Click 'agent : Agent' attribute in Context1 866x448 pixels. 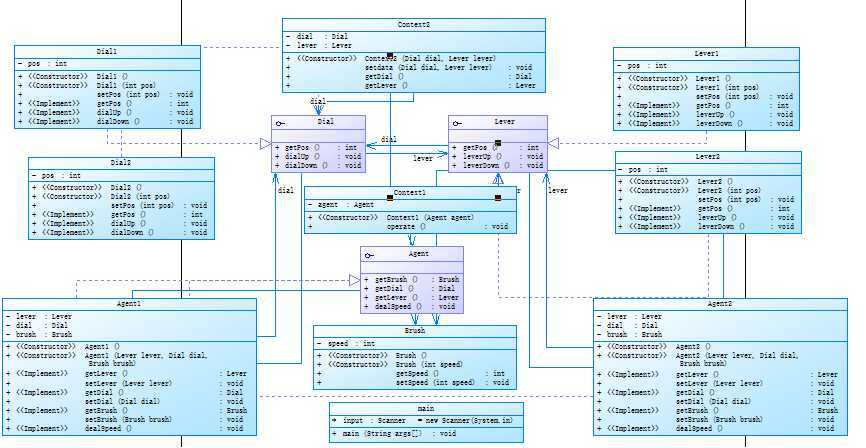341,204
